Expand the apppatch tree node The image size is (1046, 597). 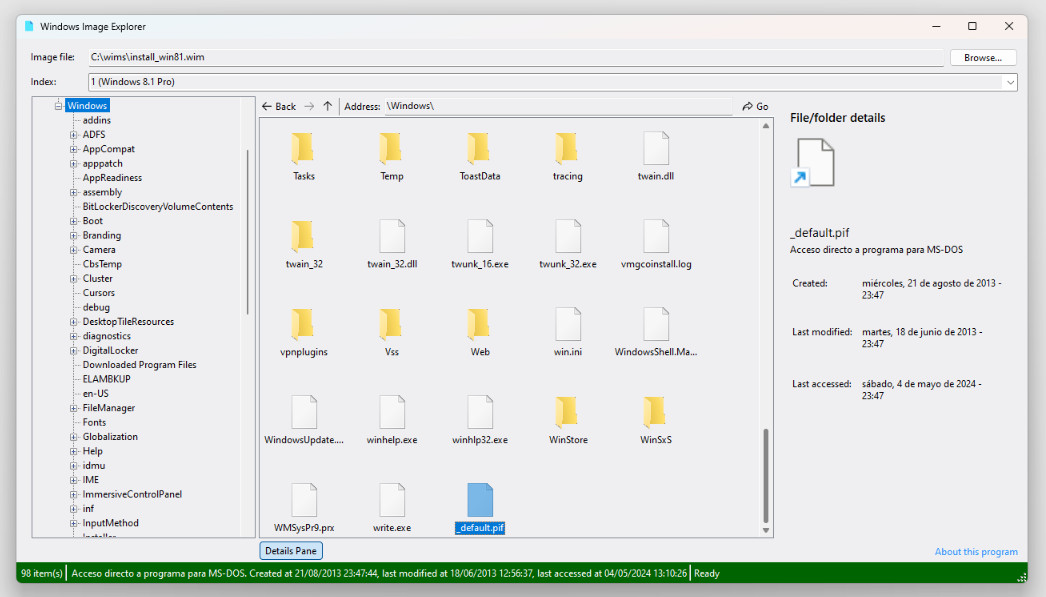(73, 163)
